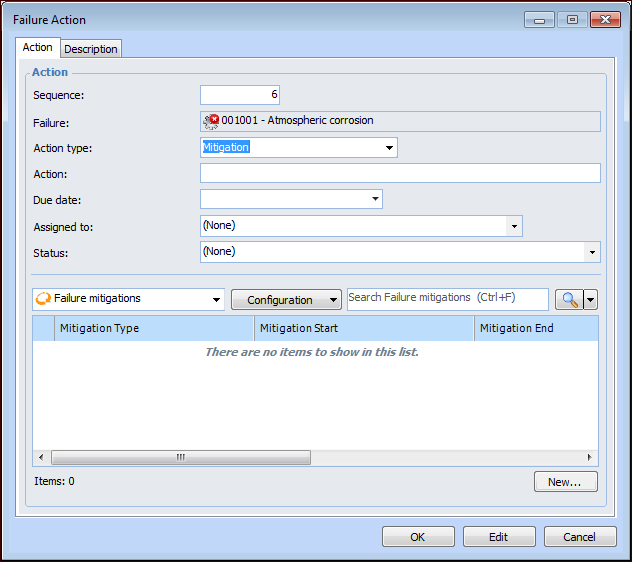Click the 'There are no items' message

[312, 352]
